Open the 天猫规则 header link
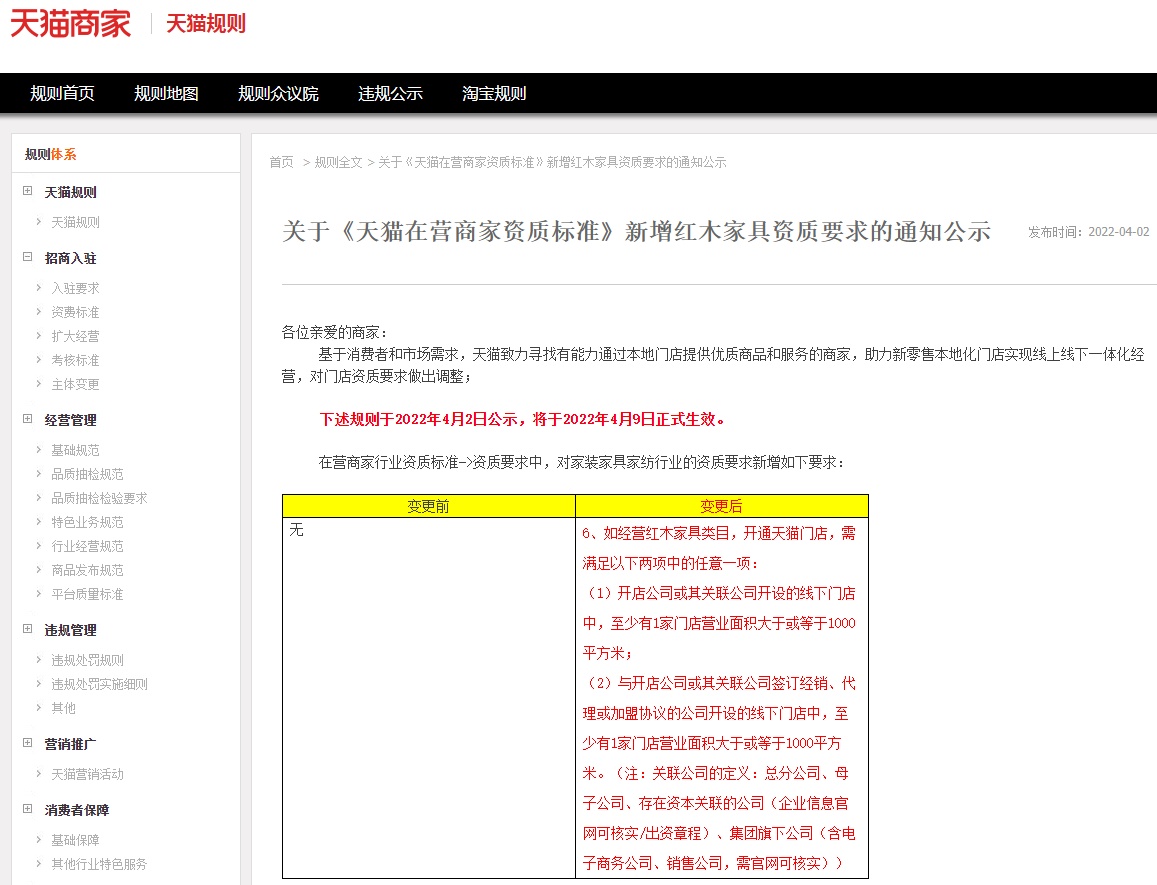The image size is (1157, 885). click(x=206, y=24)
